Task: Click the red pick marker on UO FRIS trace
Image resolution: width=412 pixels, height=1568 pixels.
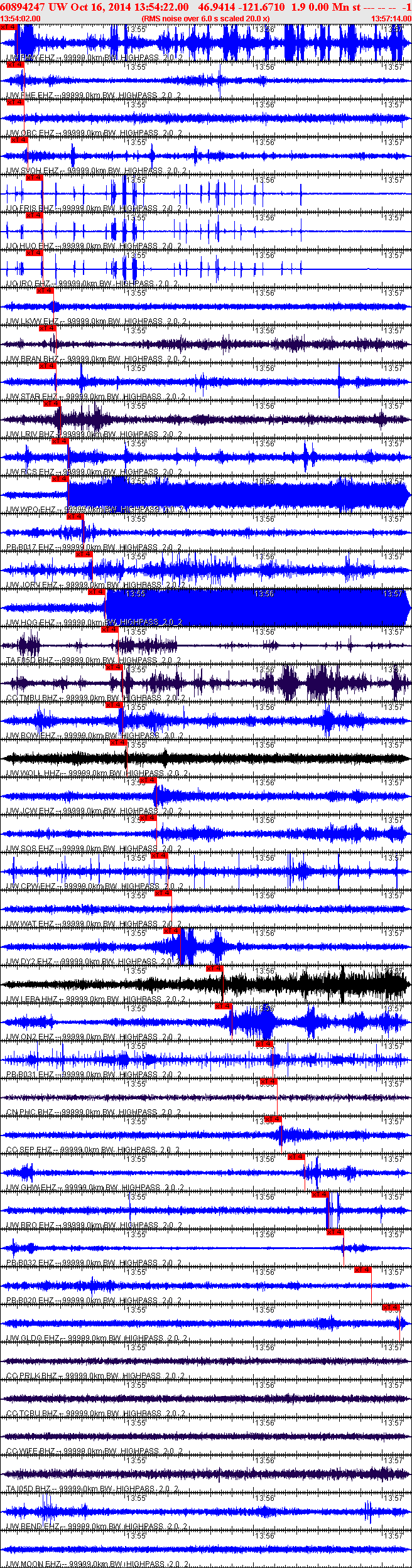Action: point(34,178)
